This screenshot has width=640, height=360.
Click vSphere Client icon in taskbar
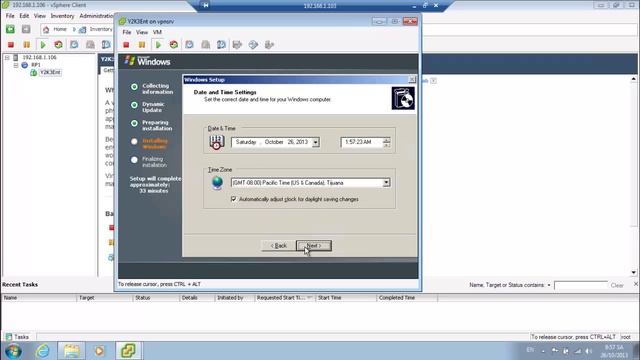(x=129, y=351)
